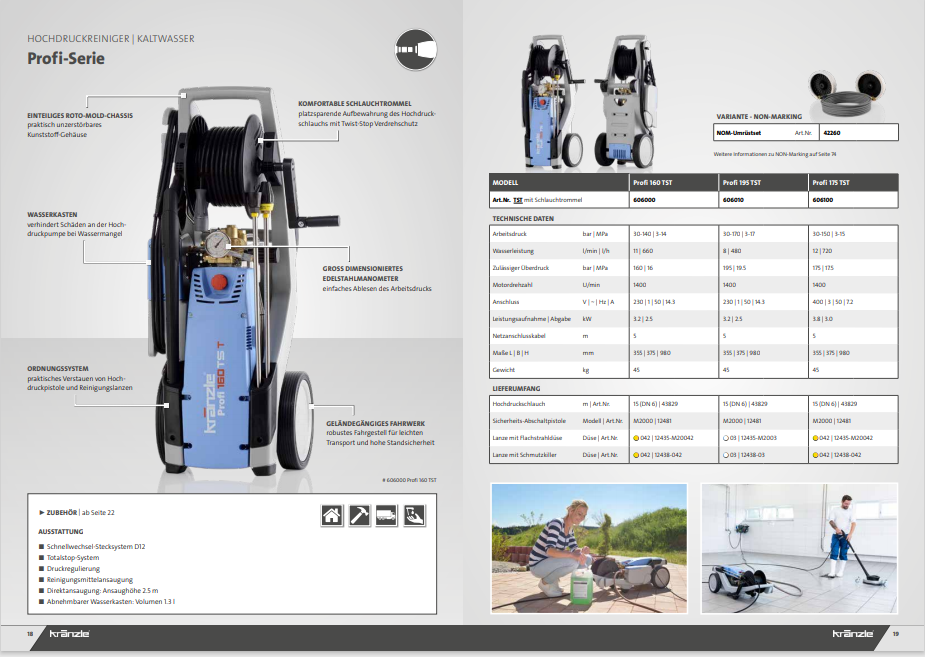The image size is (925, 657).
Task: Click the photo of woman with green canister
Action: (x=589, y=548)
